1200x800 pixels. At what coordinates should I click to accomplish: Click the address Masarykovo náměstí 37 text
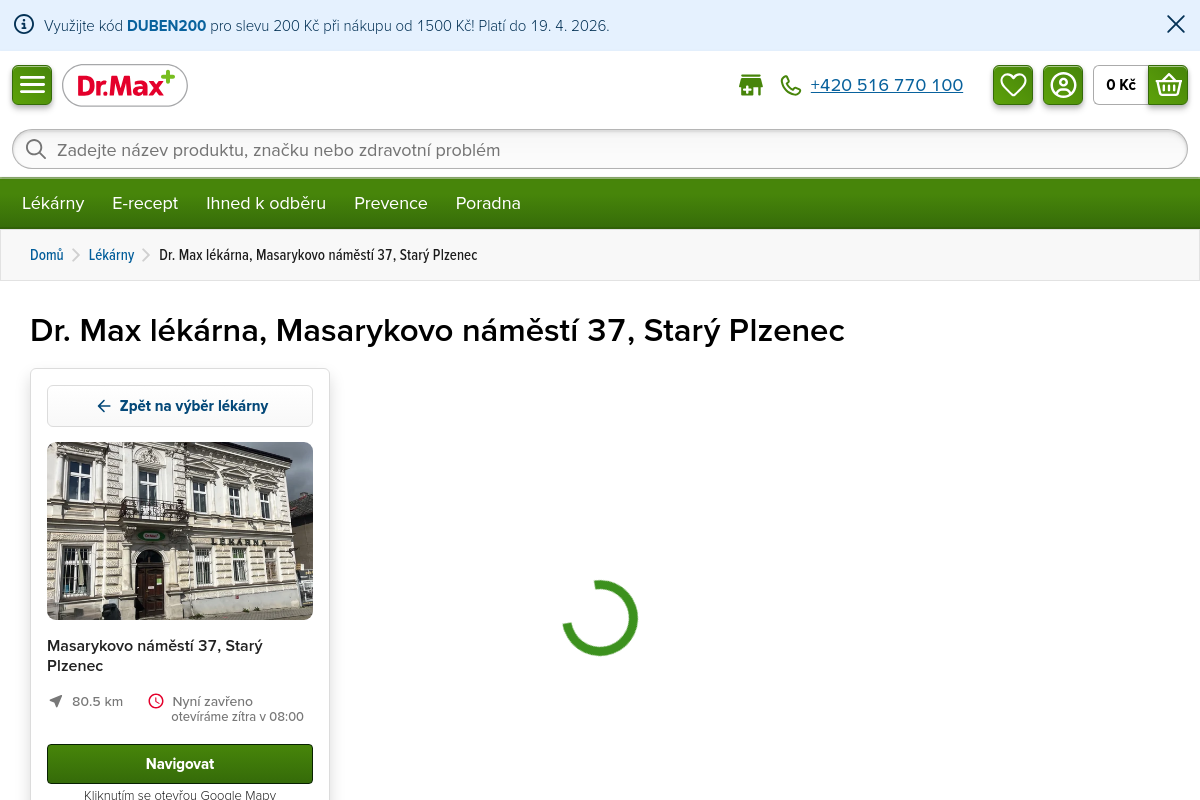click(155, 656)
